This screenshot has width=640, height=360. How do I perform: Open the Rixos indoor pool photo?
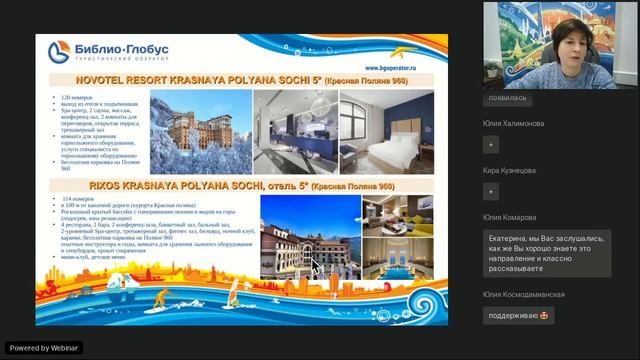point(398,259)
